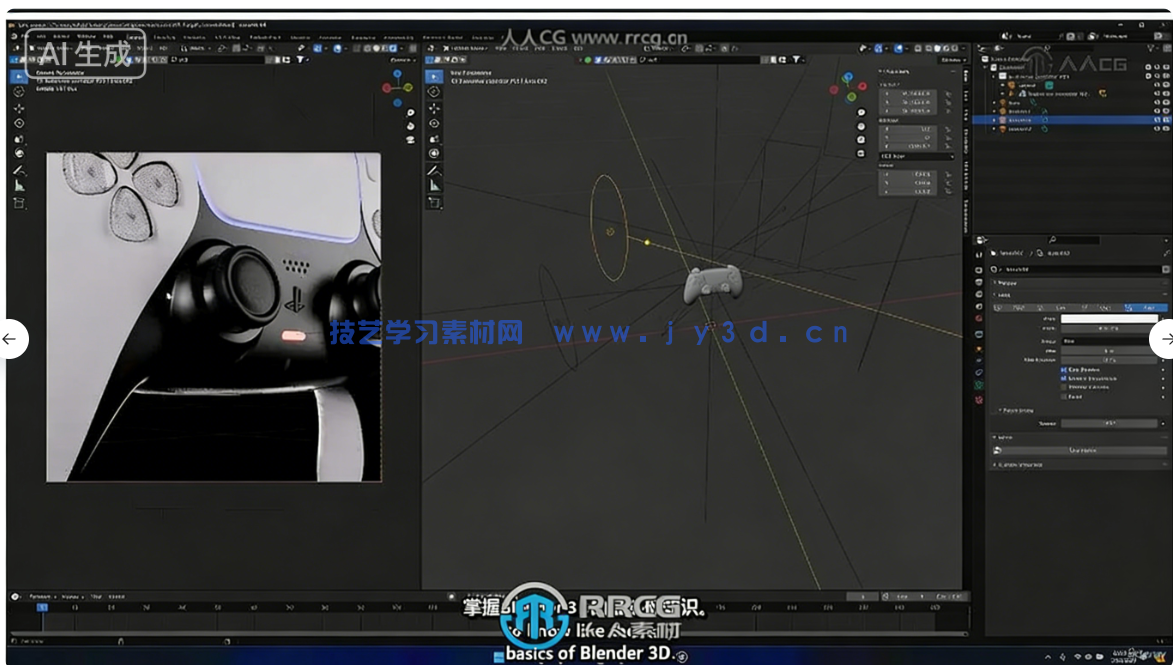Click frame 50 marker on the timeline
The height and width of the screenshot is (665, 1173).
click(x=215, y=607)
